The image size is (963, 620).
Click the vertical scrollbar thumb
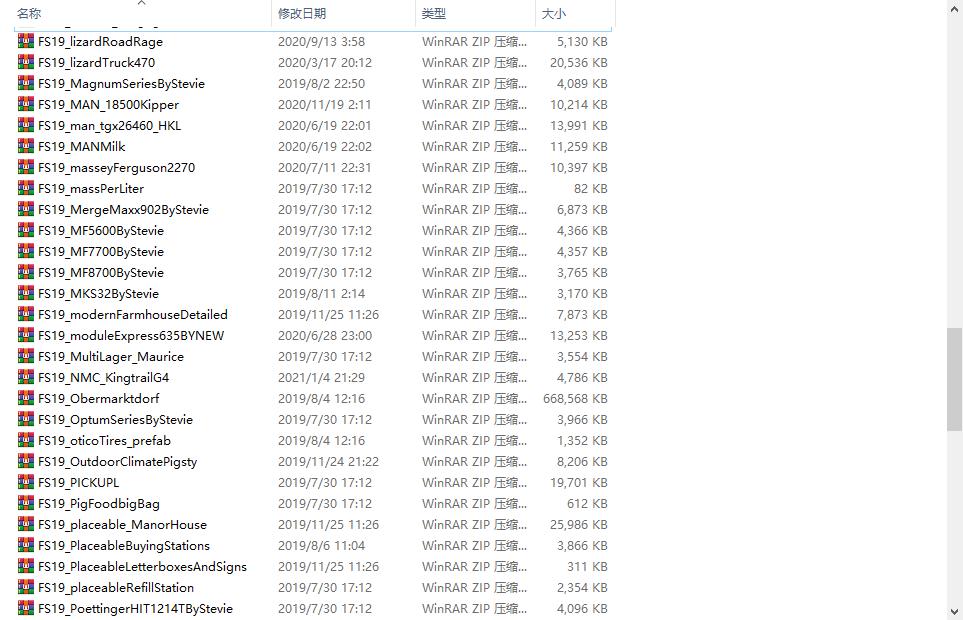tap(954, 379)
